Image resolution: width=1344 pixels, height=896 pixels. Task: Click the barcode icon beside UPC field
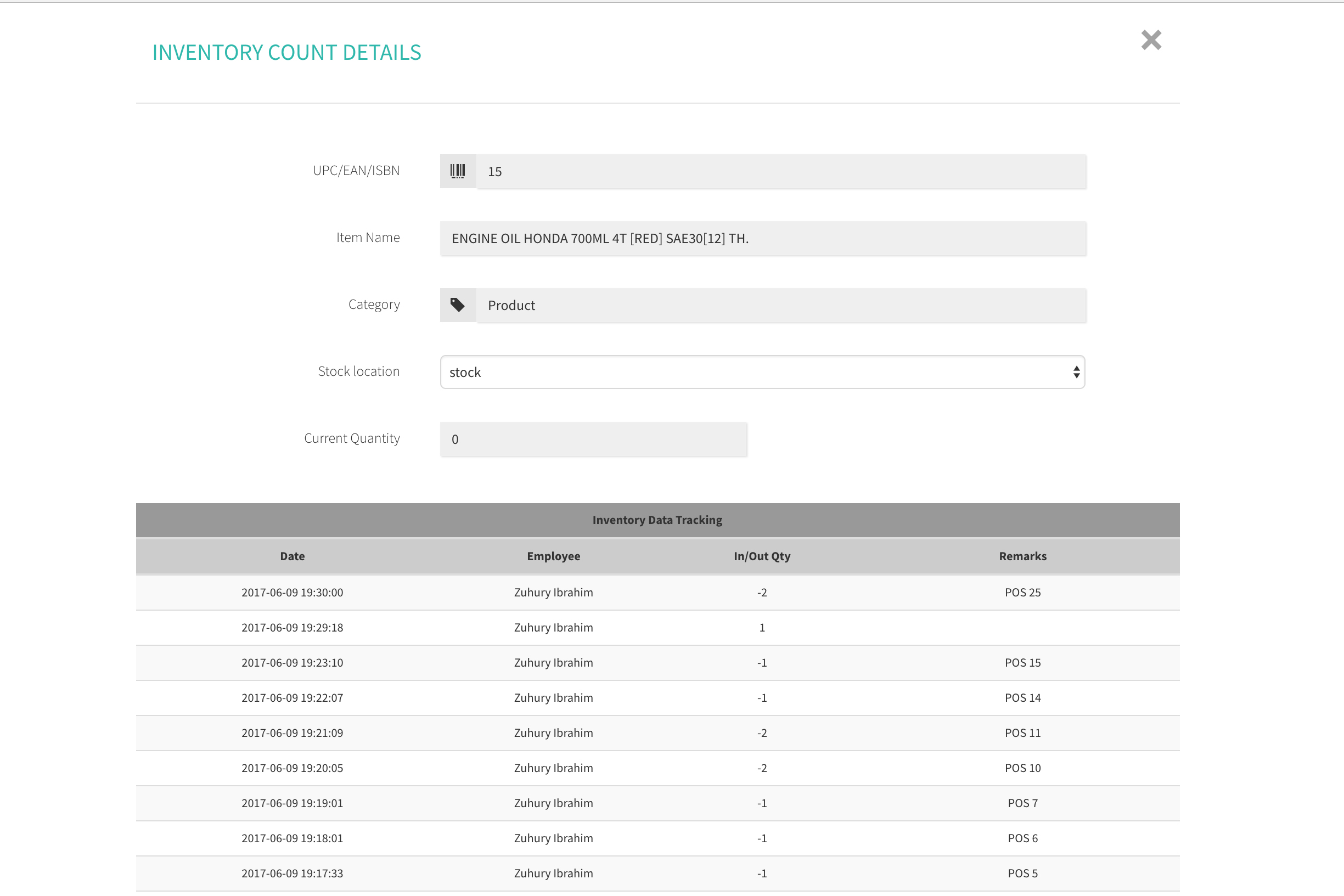point(458,171)
